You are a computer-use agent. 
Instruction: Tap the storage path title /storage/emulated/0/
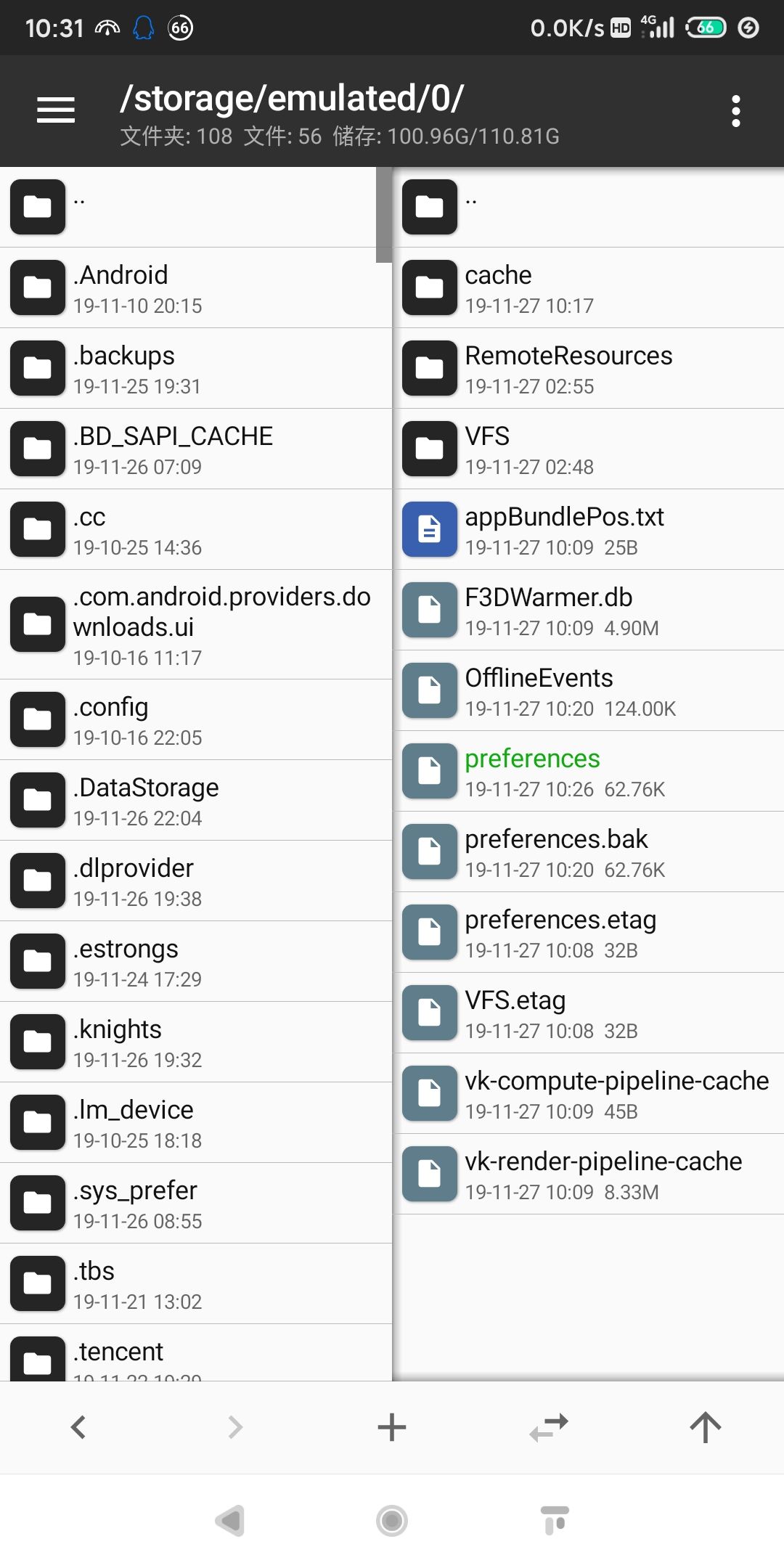(x=292, y=99)
